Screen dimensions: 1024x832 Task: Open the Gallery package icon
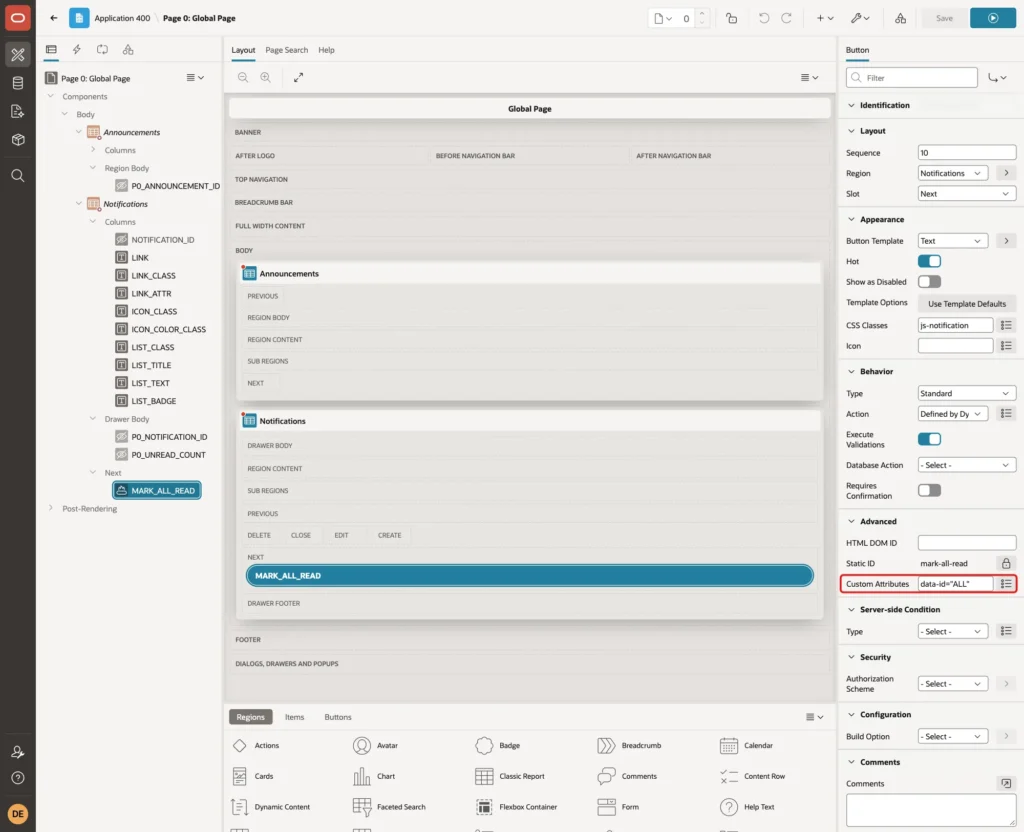18,140
